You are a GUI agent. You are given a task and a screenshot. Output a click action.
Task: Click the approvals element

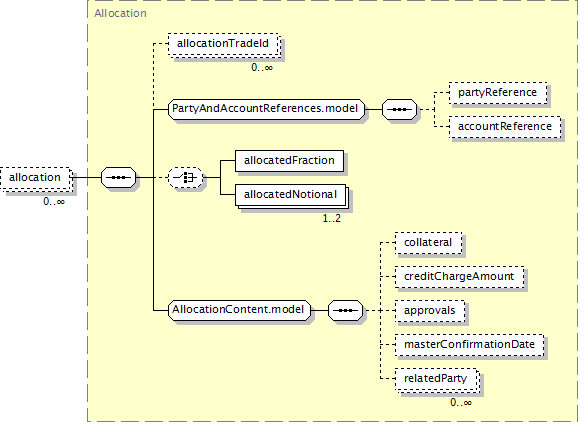click(x=430, y=311)
